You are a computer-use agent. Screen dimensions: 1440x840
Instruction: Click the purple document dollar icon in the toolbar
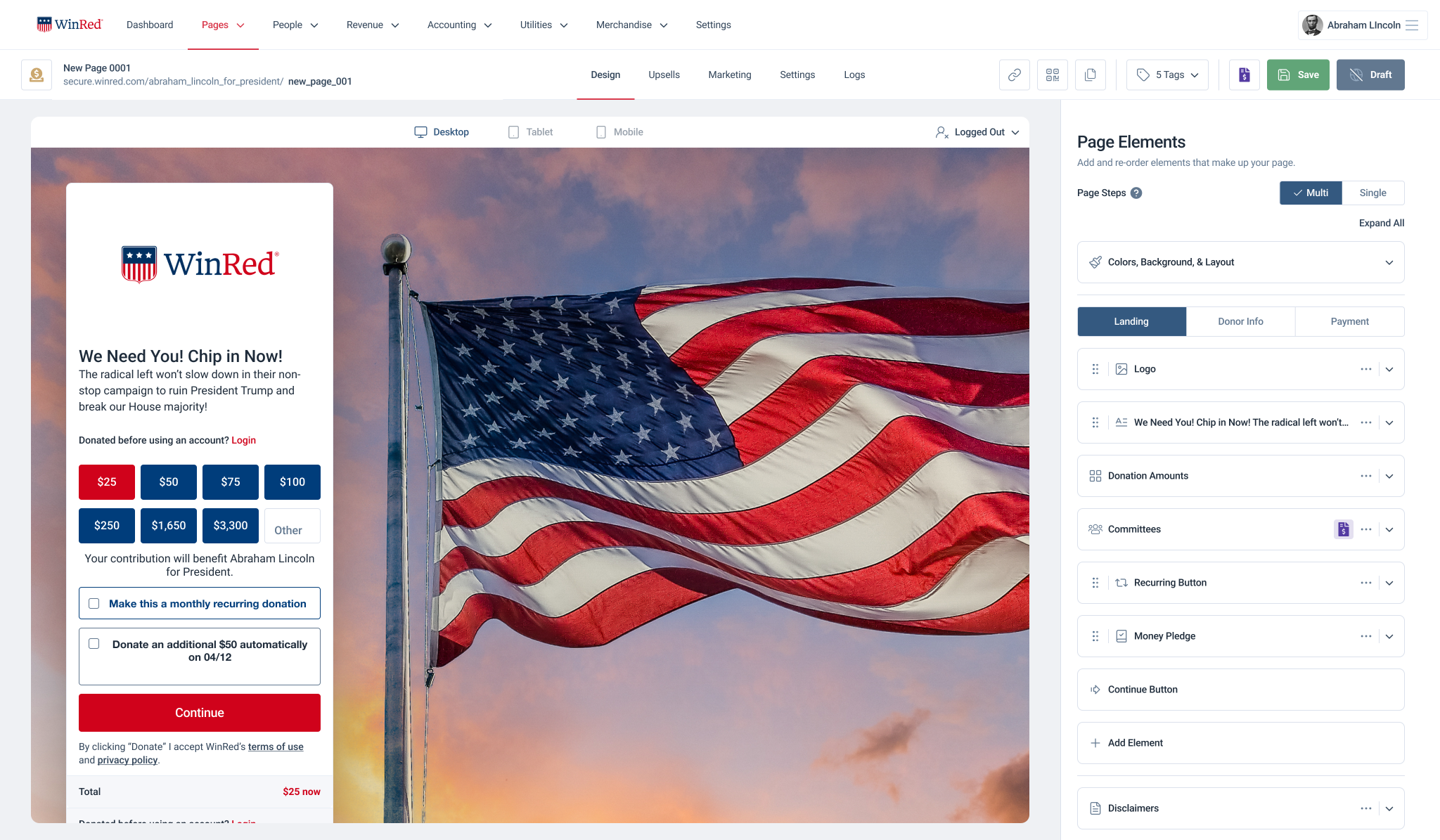coord(1244,75)
